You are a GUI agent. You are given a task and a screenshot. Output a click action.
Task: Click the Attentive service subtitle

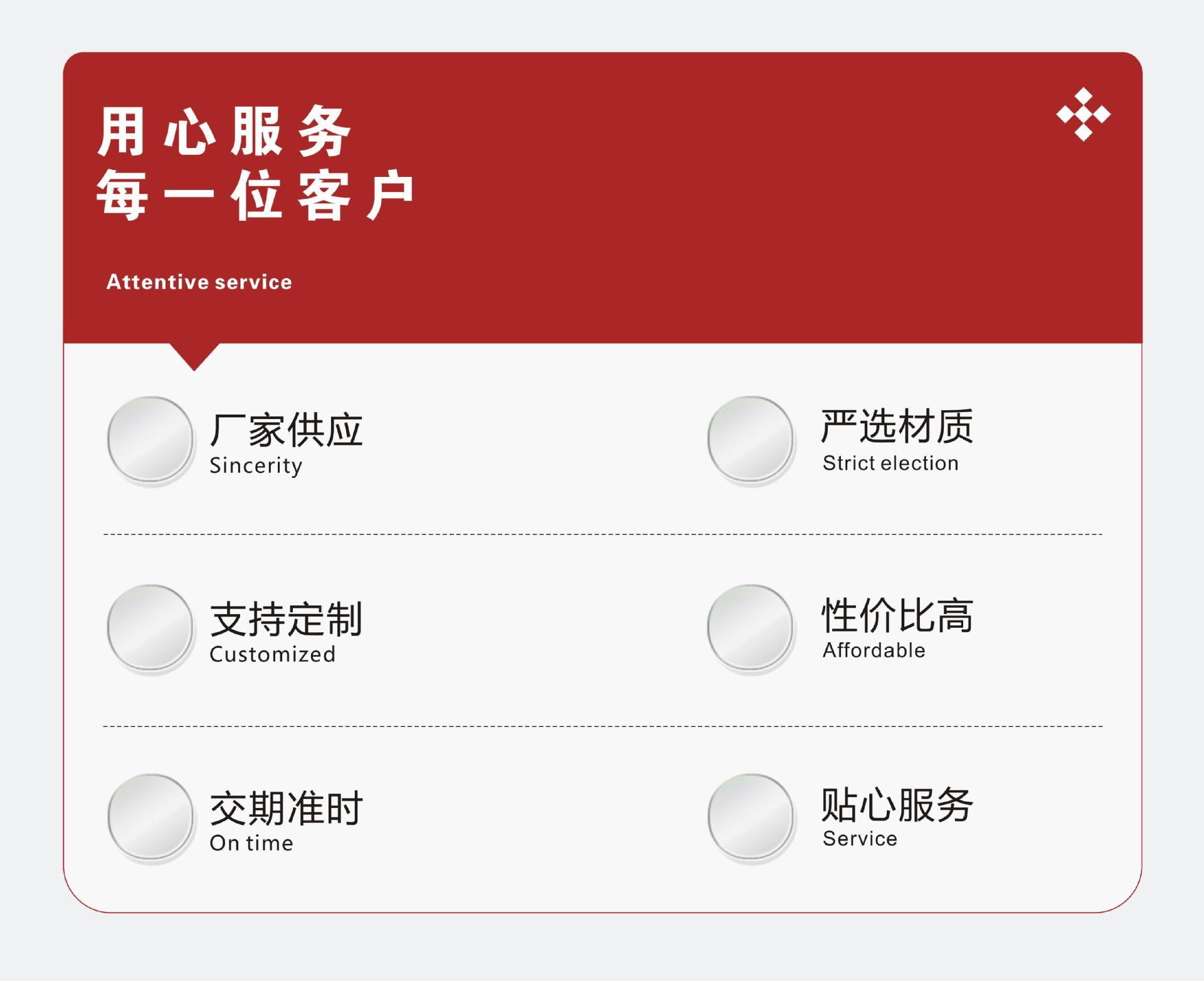(199, 282)
